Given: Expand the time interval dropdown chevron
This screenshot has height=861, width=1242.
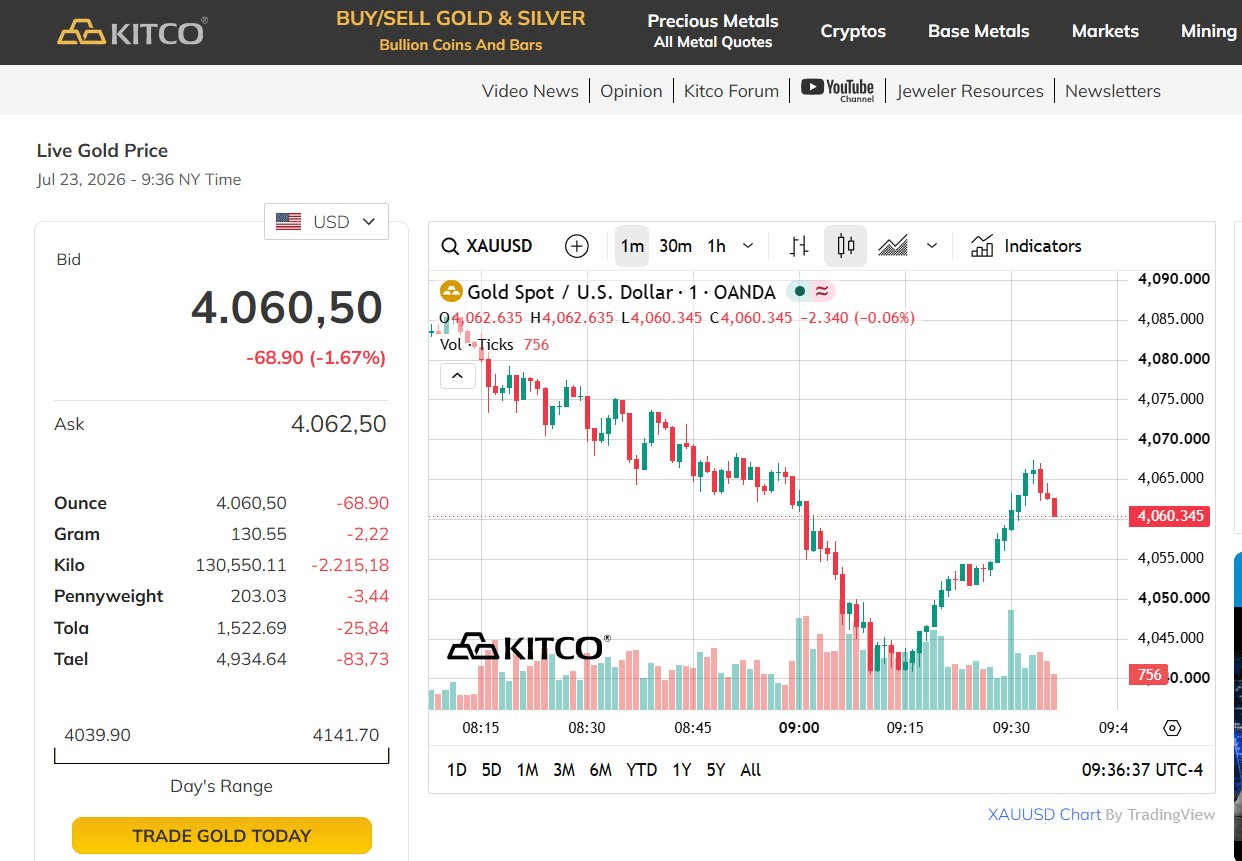Looking at the screenshot, I should tap(748, 246).
